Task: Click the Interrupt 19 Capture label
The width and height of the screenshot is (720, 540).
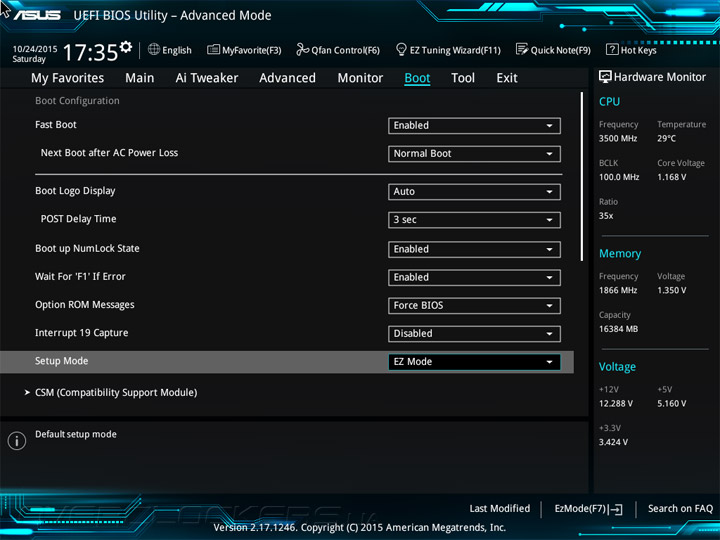Action: coord(82,333)
